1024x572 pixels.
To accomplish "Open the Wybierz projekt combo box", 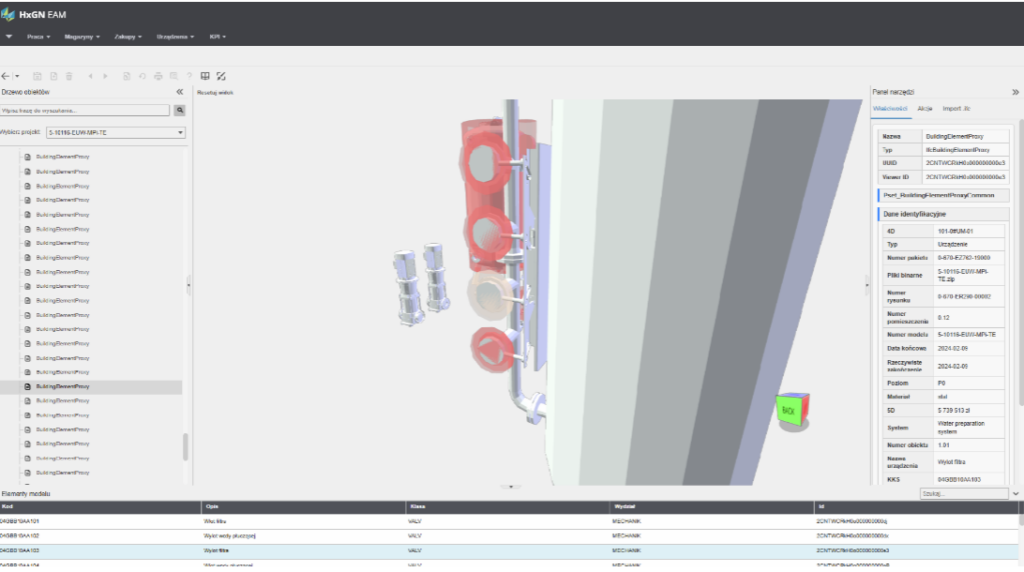I will click(116, 133).
